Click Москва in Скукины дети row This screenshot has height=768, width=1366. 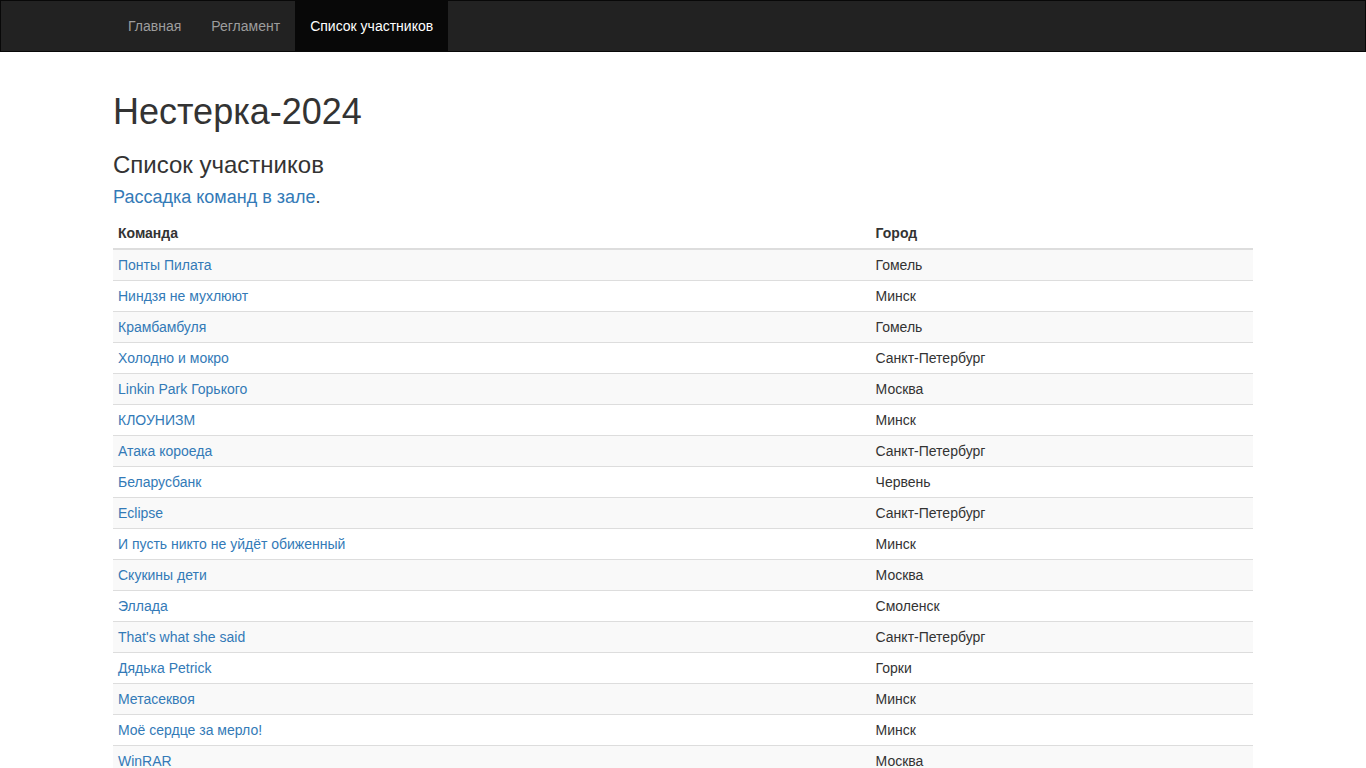[x=899, y=575]
